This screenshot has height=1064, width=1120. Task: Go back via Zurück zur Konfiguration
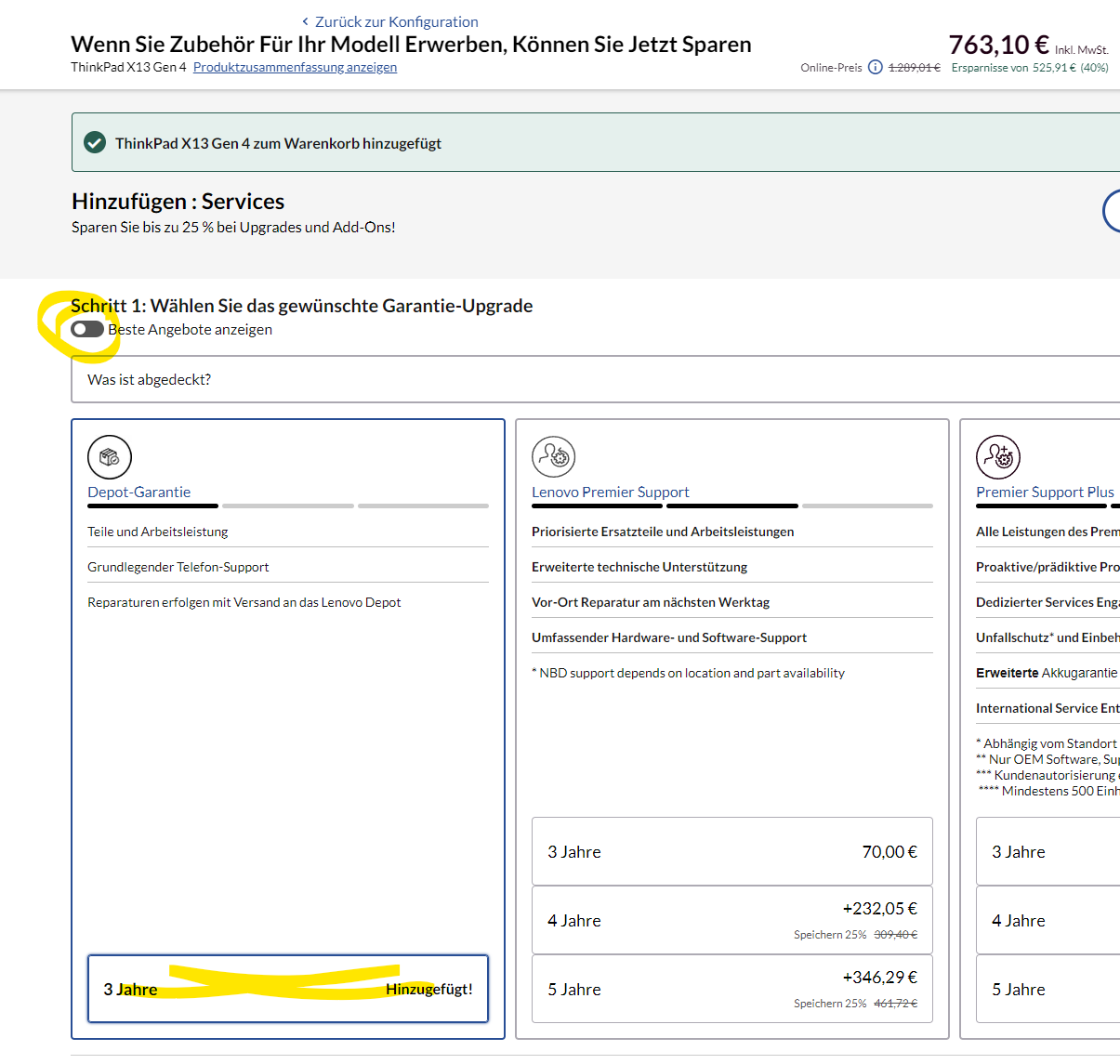click(x=390, y=21)
